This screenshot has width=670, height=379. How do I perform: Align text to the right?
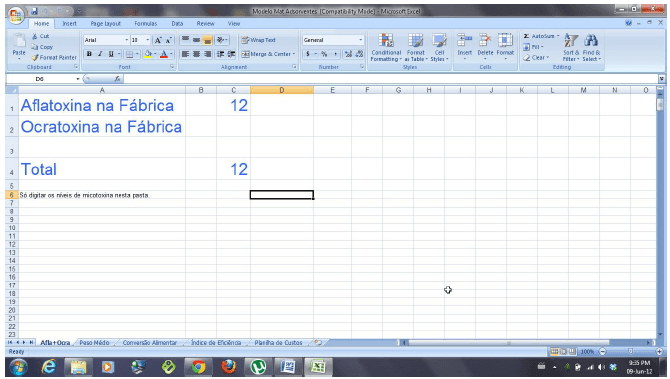207,54
